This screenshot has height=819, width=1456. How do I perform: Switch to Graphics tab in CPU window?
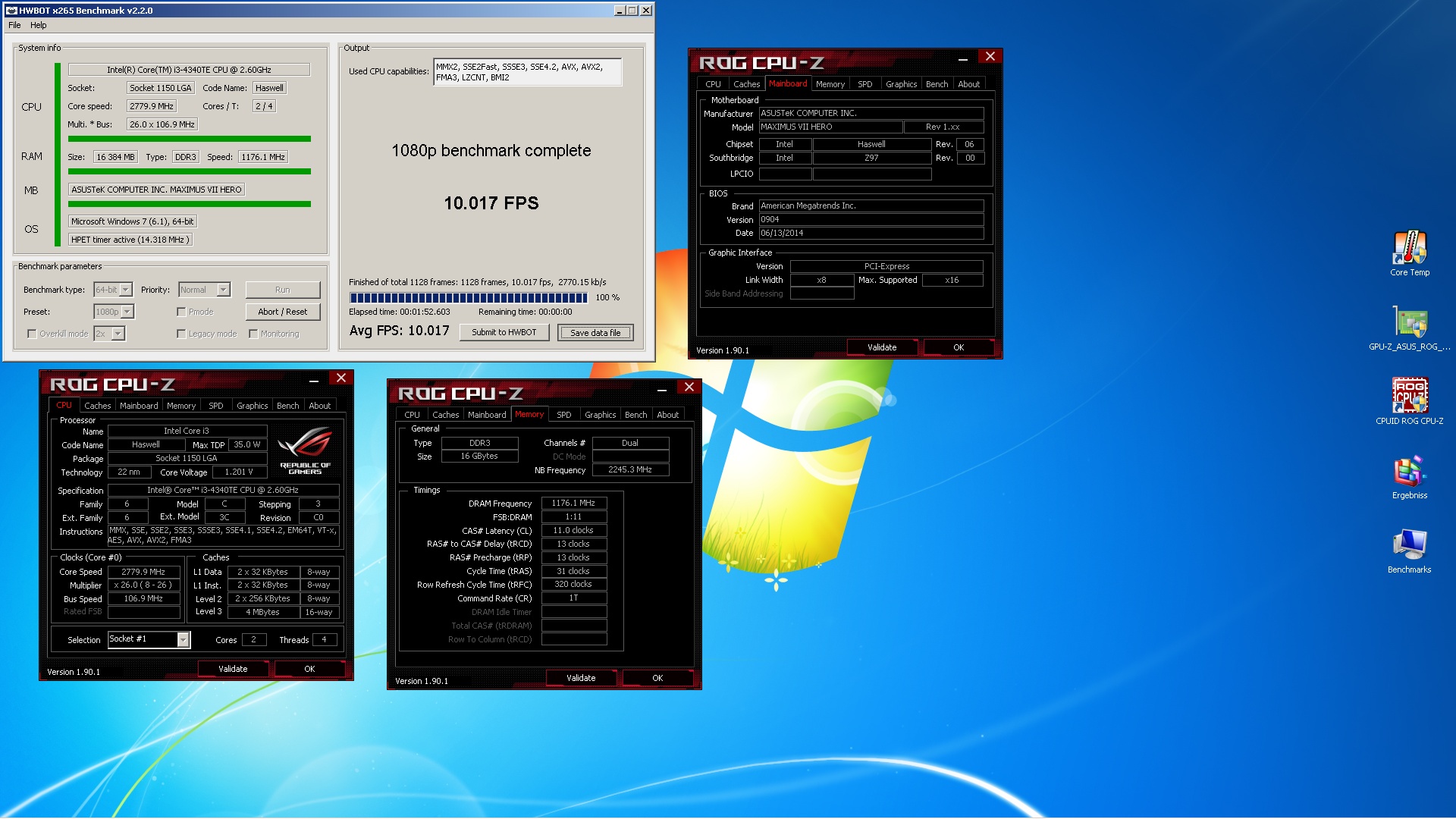pyautogui.click(x=252, y=406)
